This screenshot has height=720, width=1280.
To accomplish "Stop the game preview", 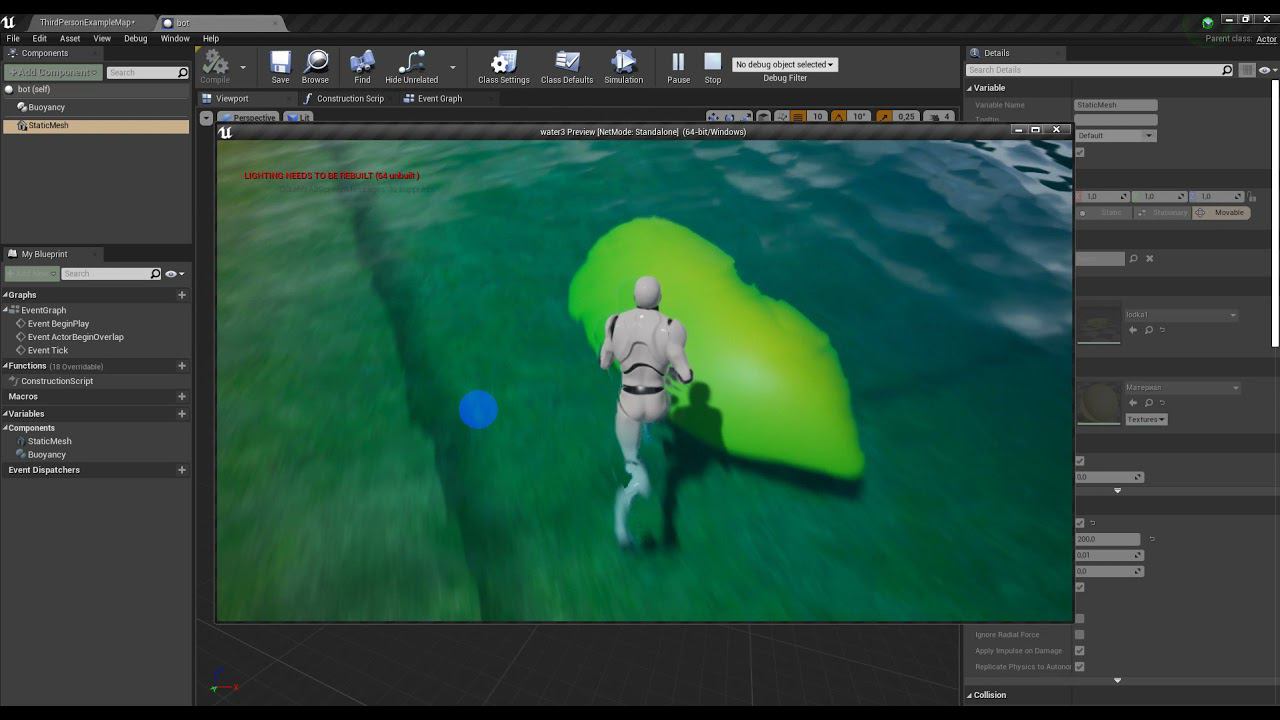I will [x=712, y=67].
